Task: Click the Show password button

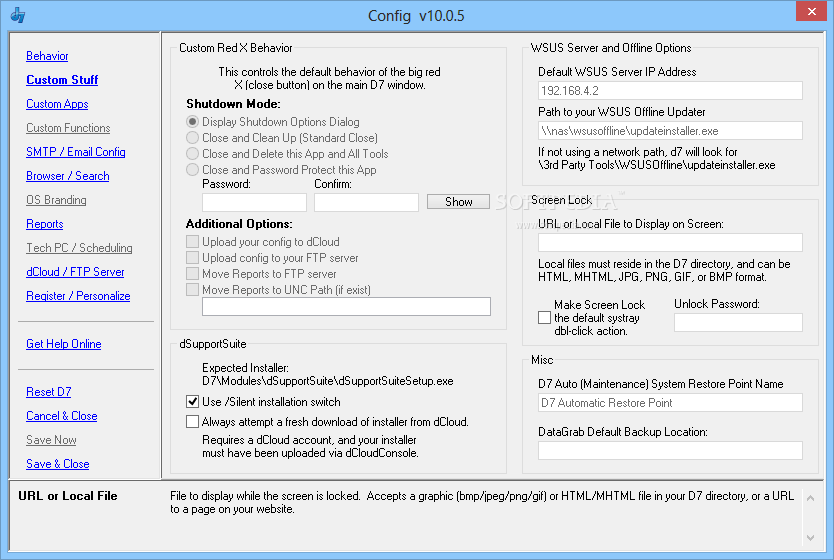Action: pos(458,202)
